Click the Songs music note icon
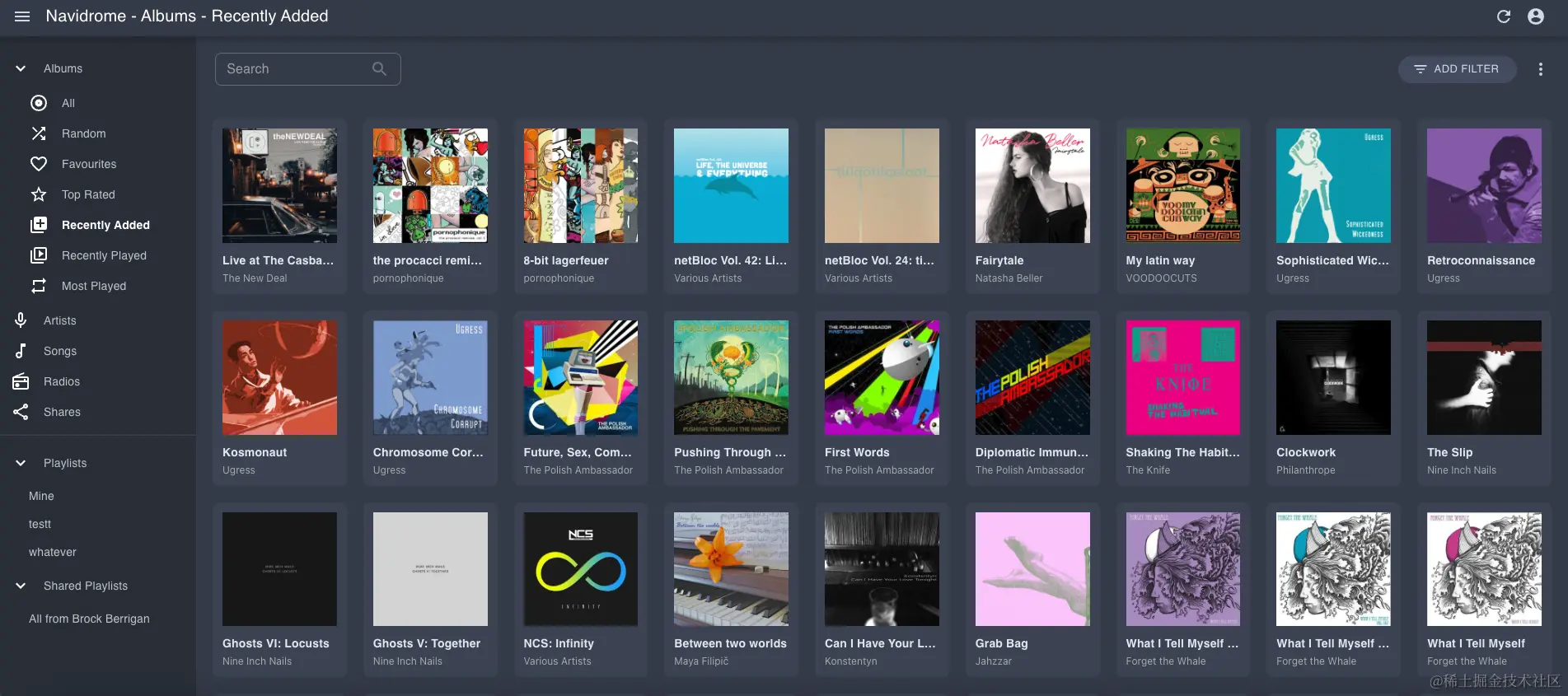1568x696 pixels. coord(21,351)
